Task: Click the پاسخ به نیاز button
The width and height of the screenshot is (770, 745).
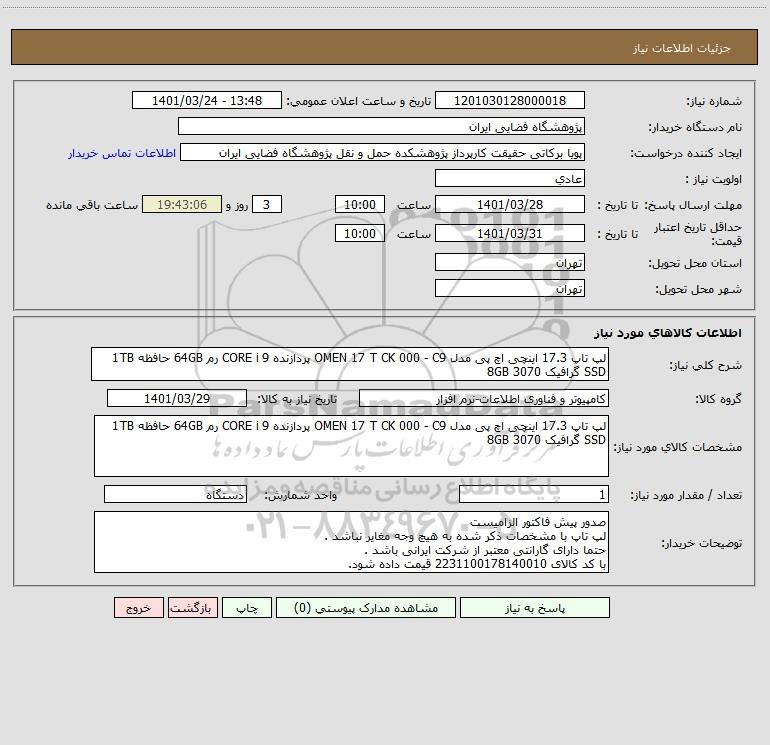Action: [534, 608]
